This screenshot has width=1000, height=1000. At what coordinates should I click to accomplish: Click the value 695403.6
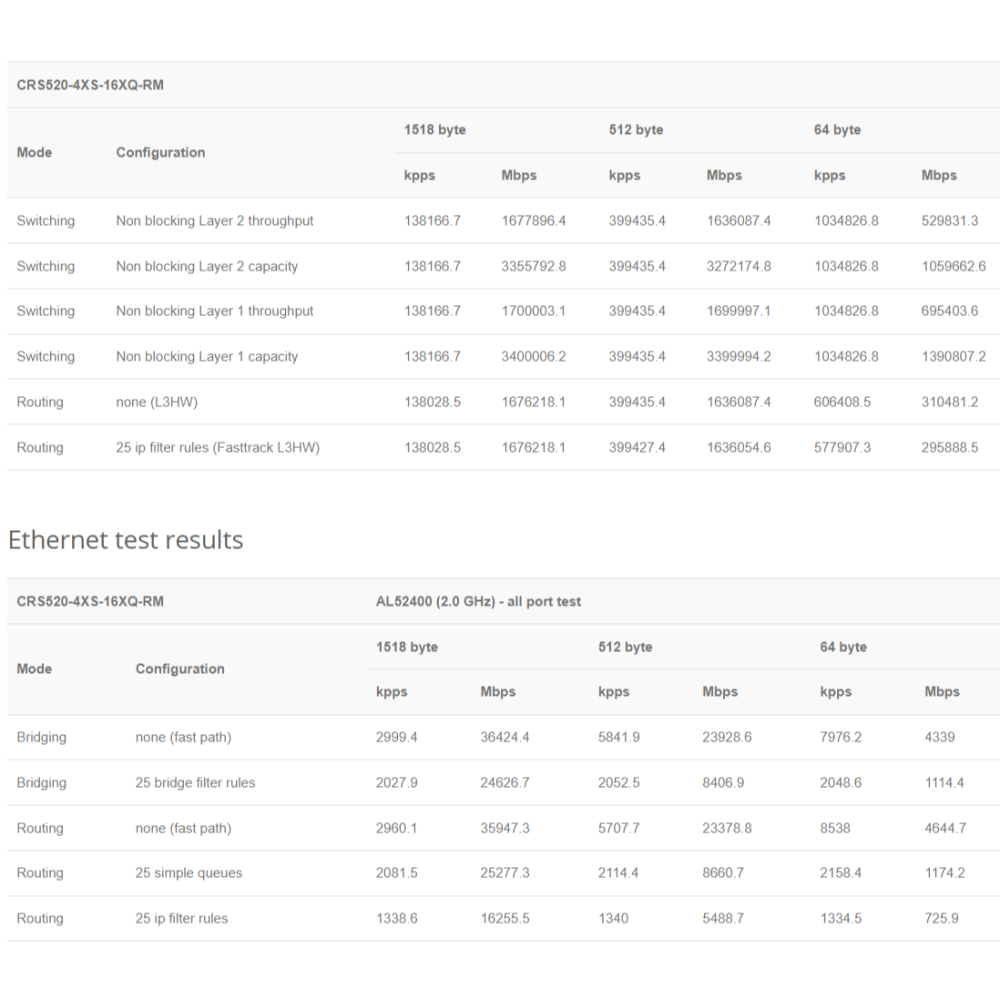[x=950, y=311]
